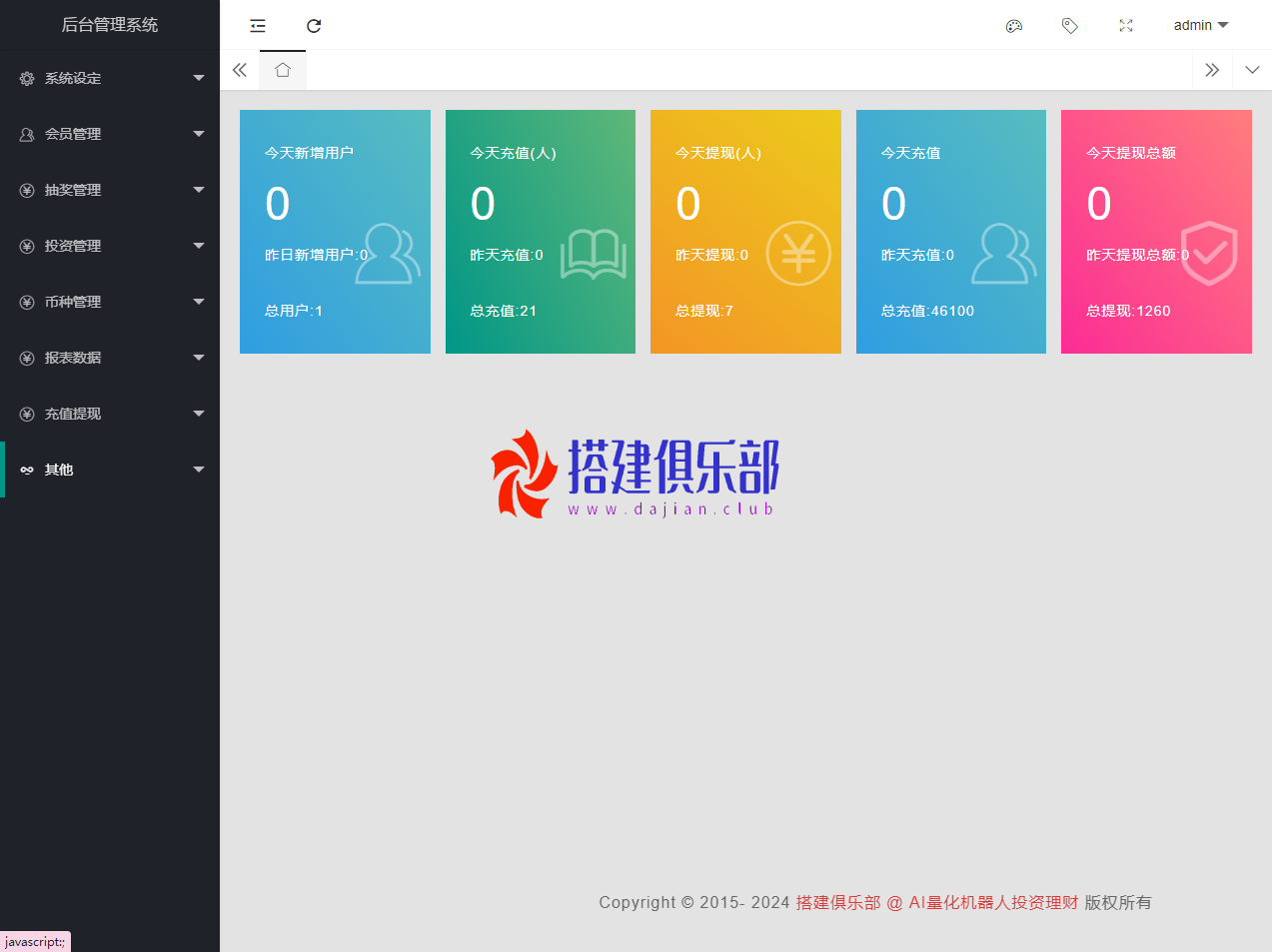Open the 充值提现 menu
Image resolution: width=1272 pixels, height=952 pixels.
tap(110, 414)
